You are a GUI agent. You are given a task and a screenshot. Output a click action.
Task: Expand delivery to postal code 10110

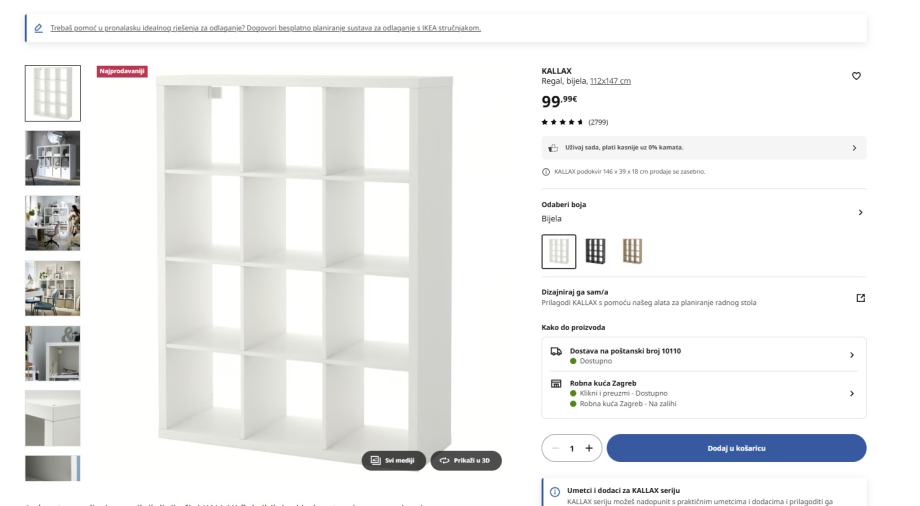pos(851,355)
